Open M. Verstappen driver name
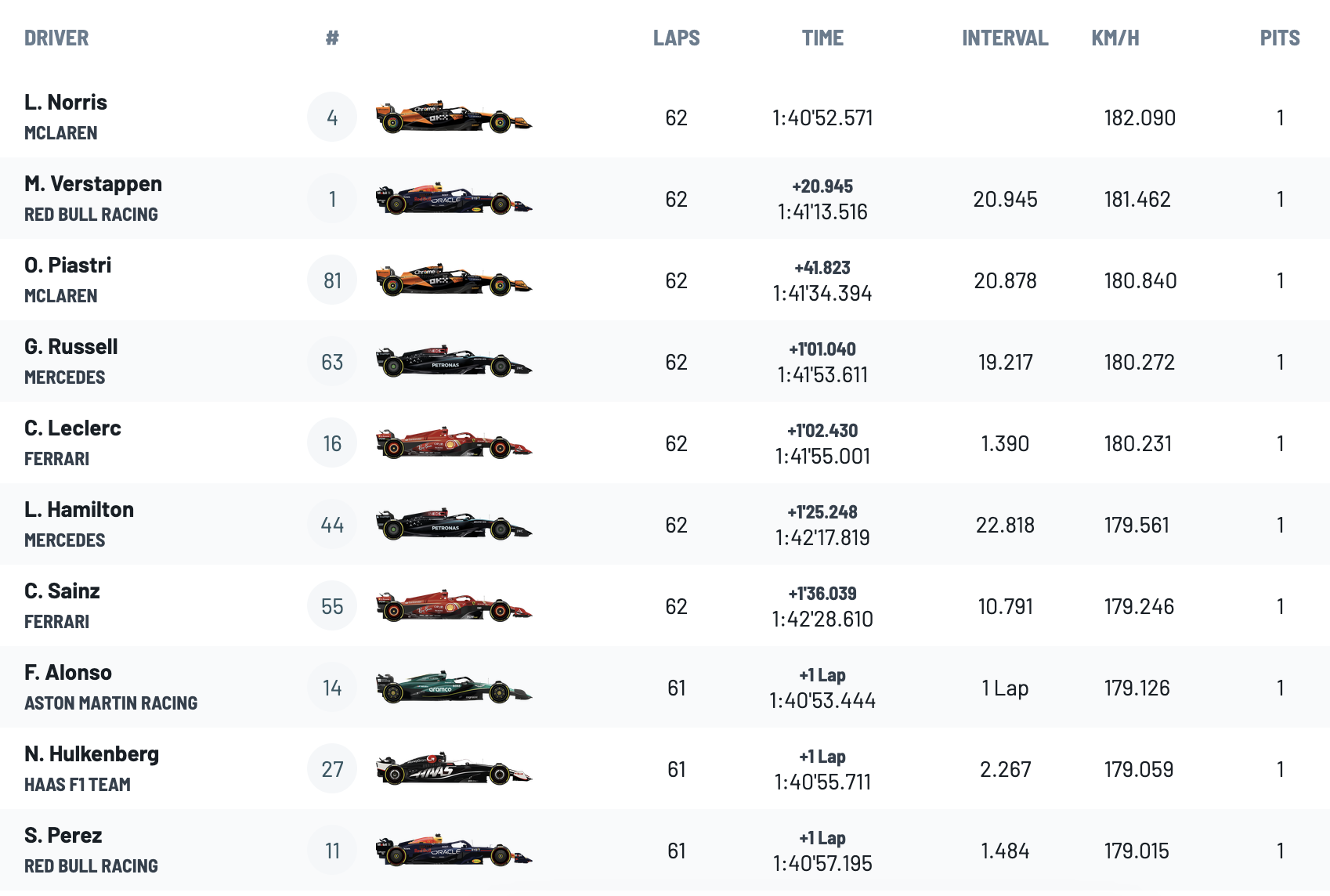This screenshot has height=896, width=1330. (x=93, y=183)
